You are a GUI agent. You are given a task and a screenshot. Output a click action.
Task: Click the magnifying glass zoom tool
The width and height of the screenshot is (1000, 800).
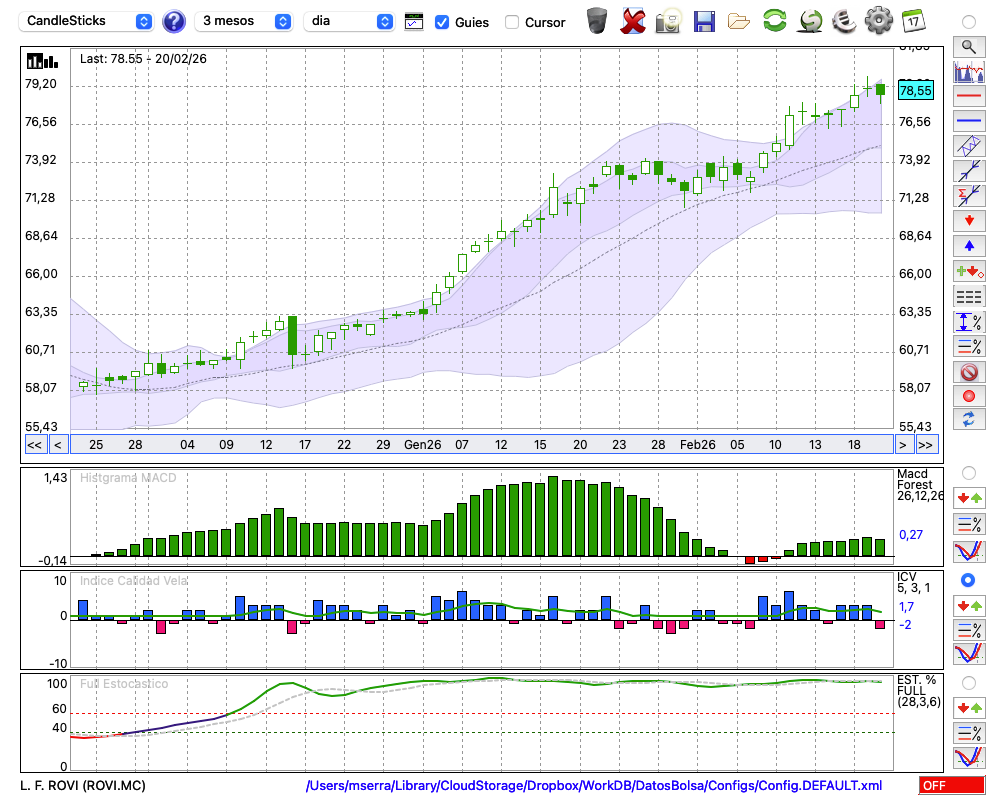coord(968,46)
